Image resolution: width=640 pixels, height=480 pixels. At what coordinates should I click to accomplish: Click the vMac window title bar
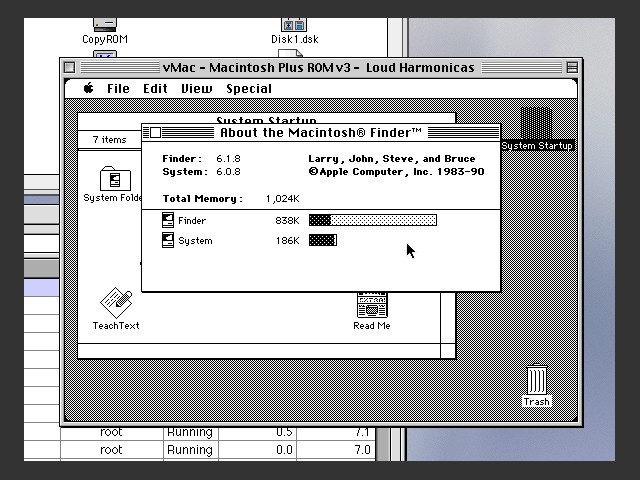[x=318, y=67]
